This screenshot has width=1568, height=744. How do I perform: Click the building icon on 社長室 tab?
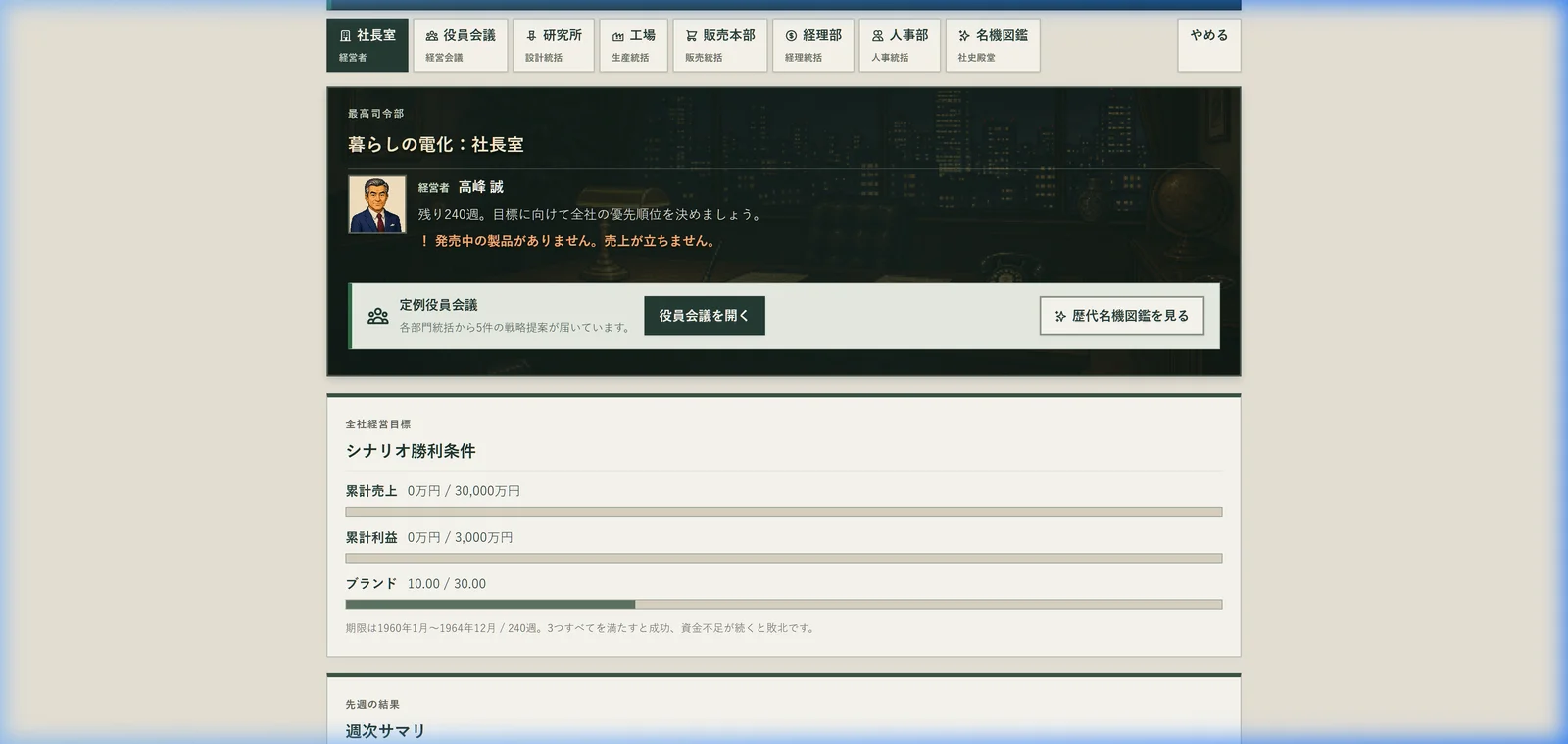coord(345,36)
